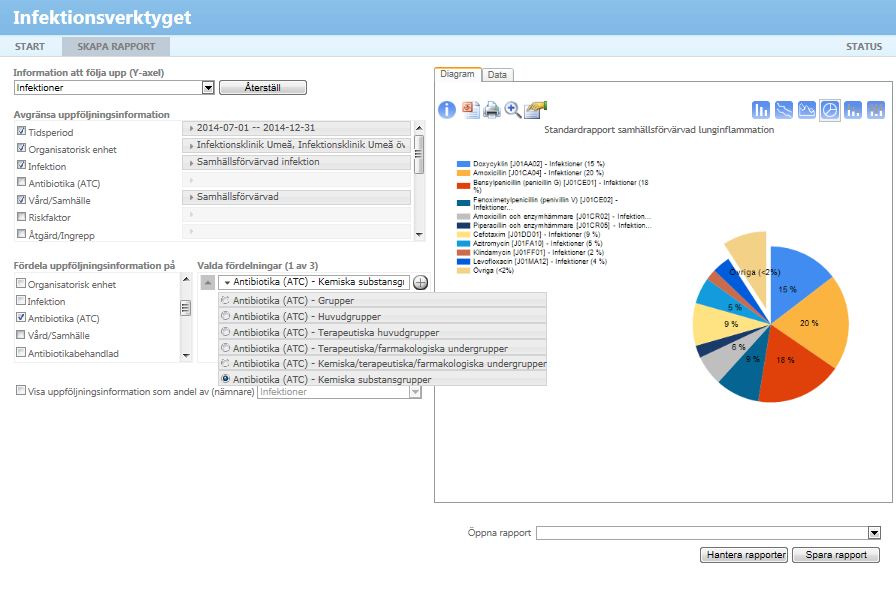Click the 20 % orange pie slice

tap(811, 323)
